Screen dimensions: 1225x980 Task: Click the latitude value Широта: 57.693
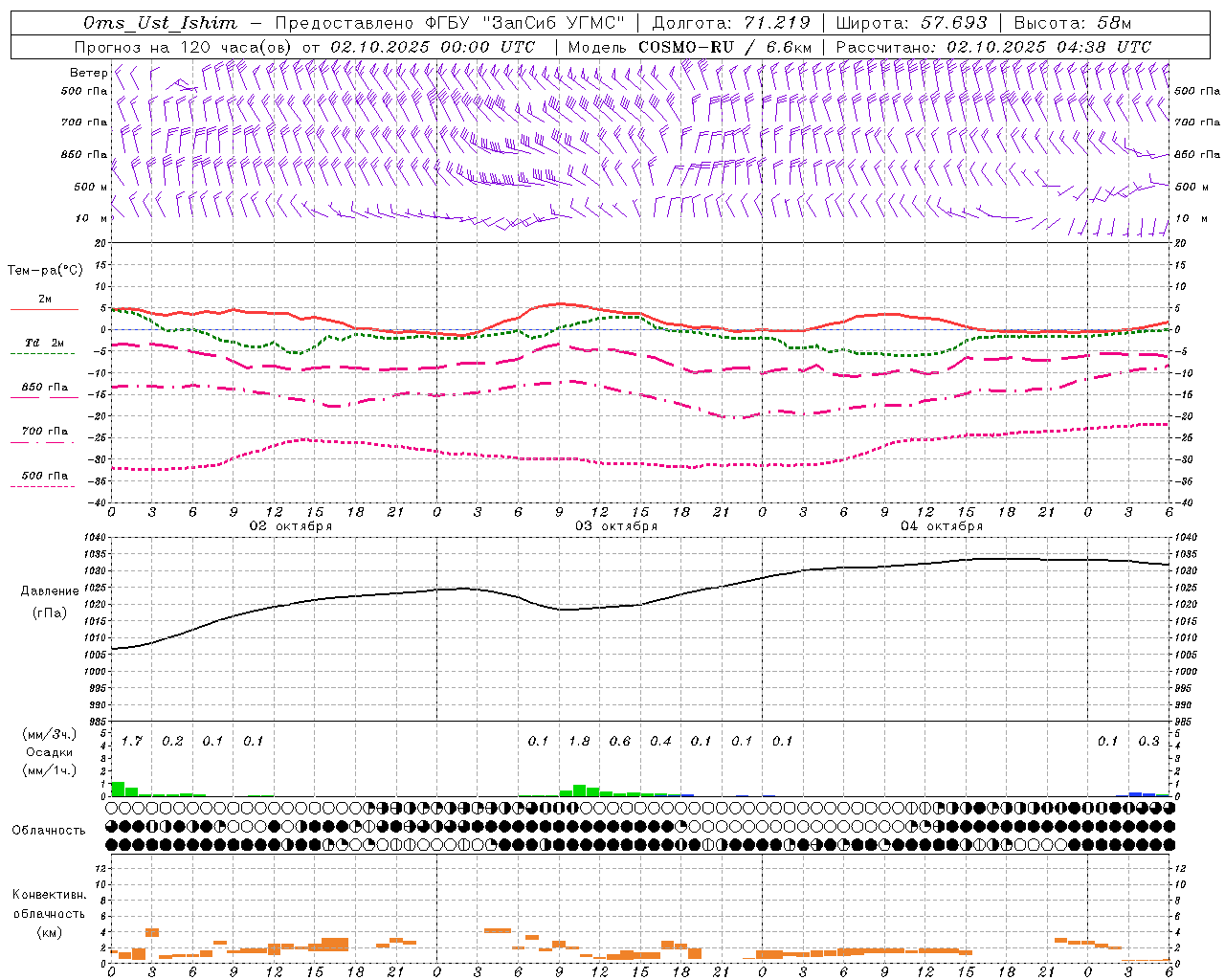[911, 23]
